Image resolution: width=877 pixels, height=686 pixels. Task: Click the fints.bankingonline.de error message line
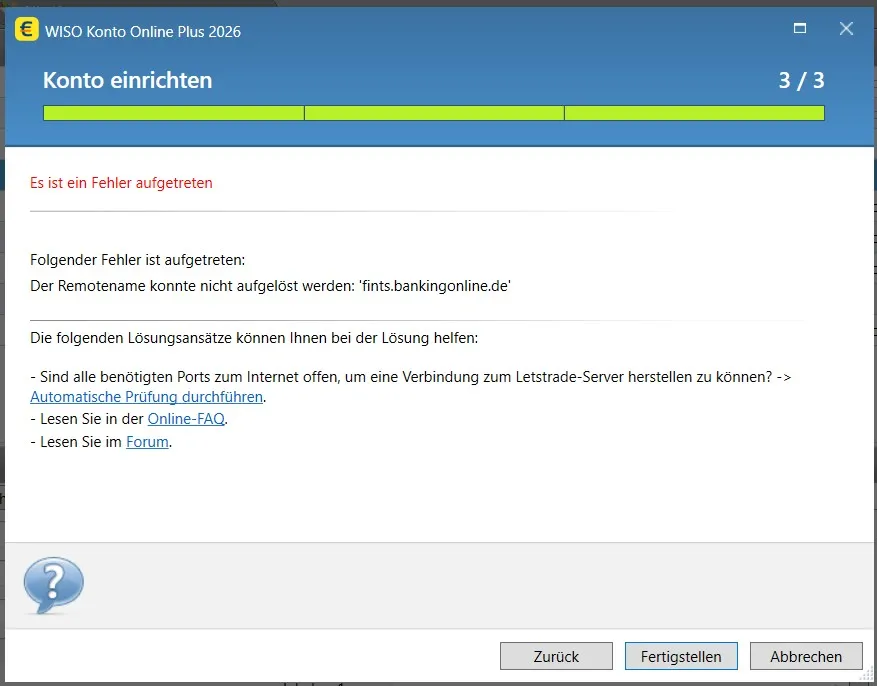pos(271,286)
